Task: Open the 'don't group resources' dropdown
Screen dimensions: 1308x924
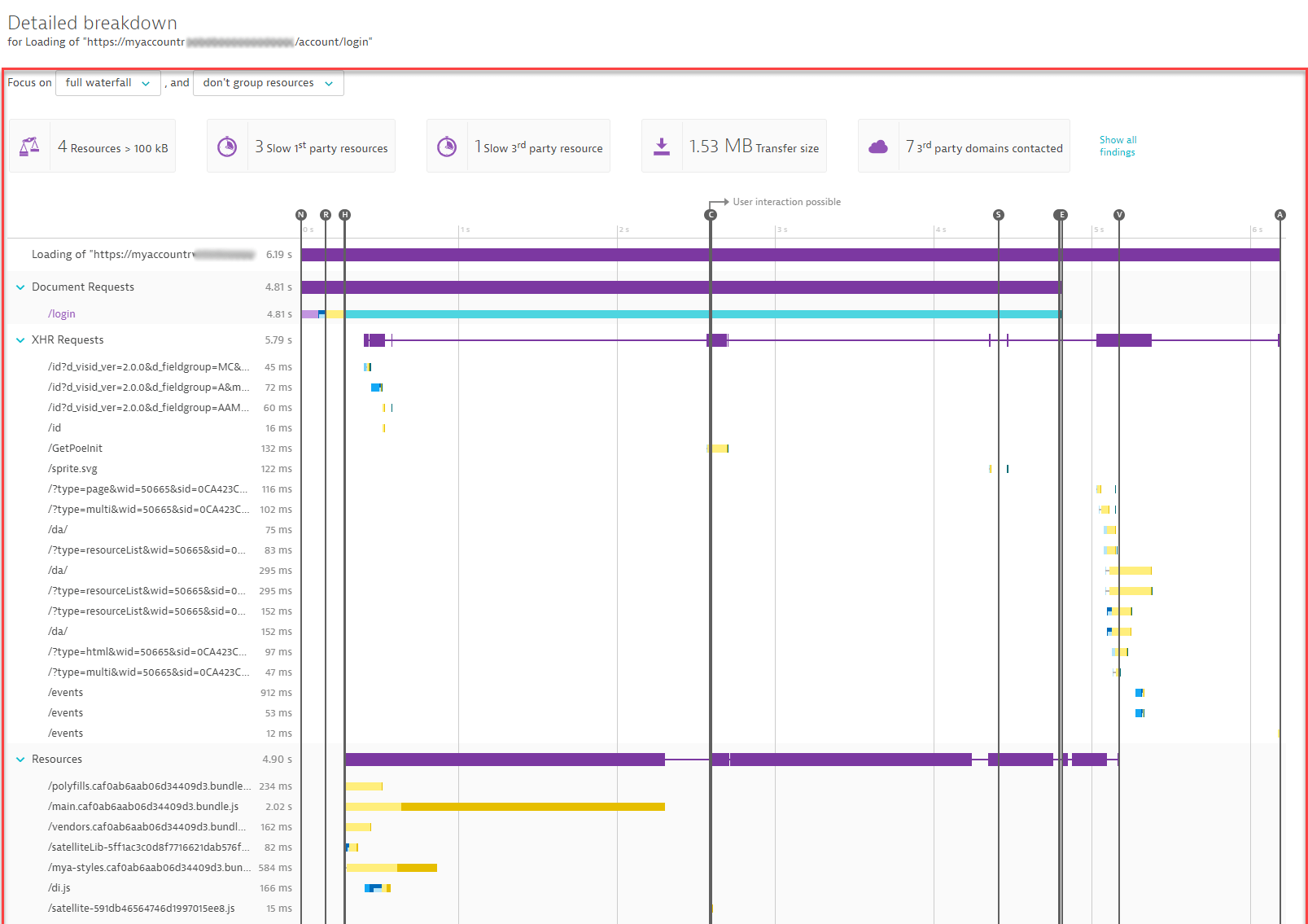Action: click(x=268, y=83)
